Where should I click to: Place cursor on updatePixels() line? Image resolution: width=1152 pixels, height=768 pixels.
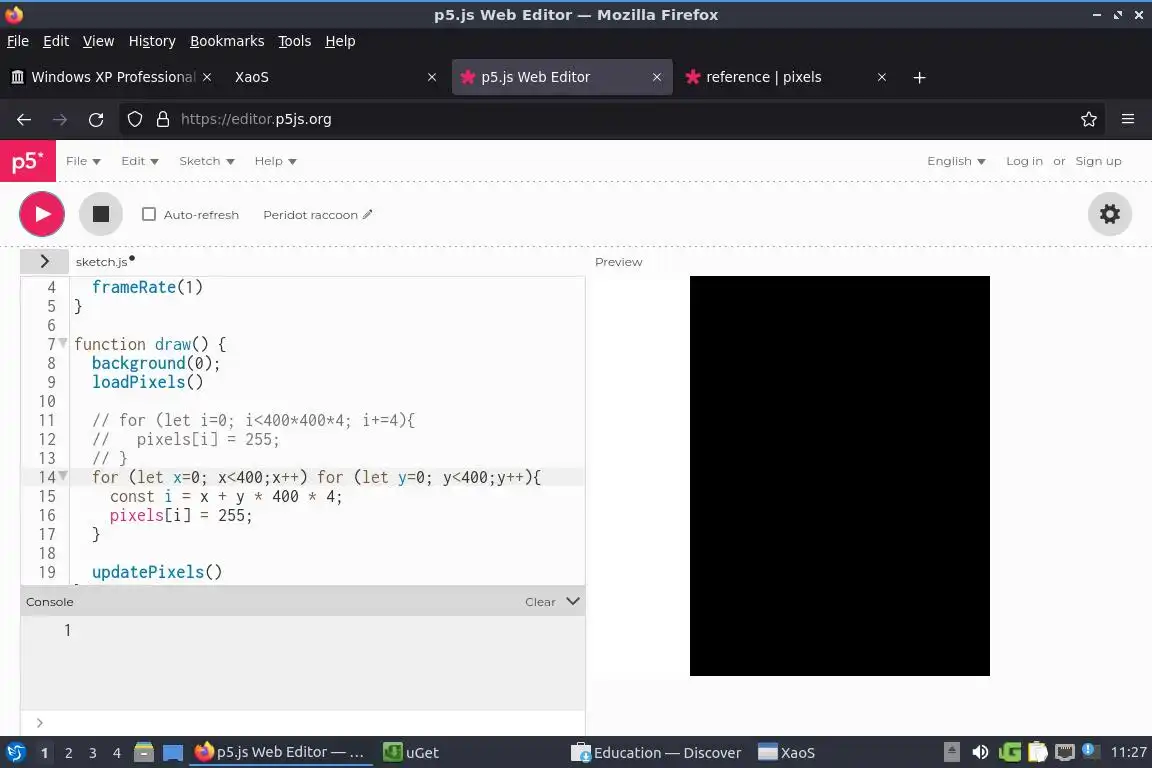156,572
